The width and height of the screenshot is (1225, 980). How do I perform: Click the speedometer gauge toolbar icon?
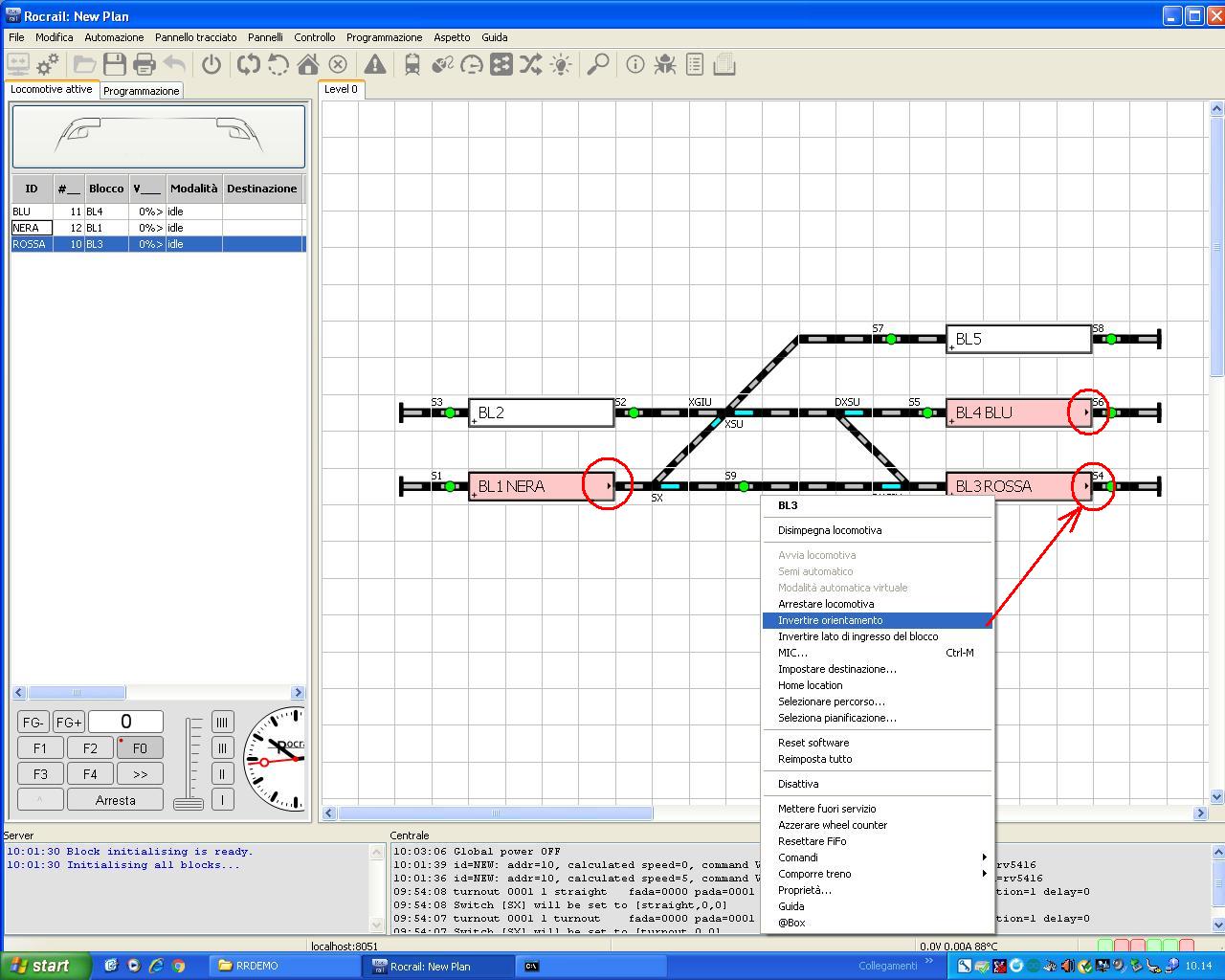coord(472,64)
